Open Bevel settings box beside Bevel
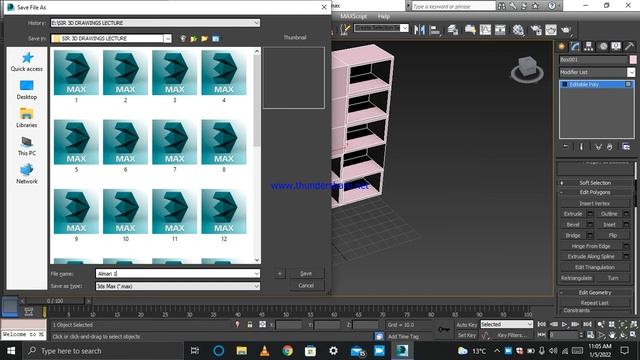The image size is (640, 360). [590, 224]
